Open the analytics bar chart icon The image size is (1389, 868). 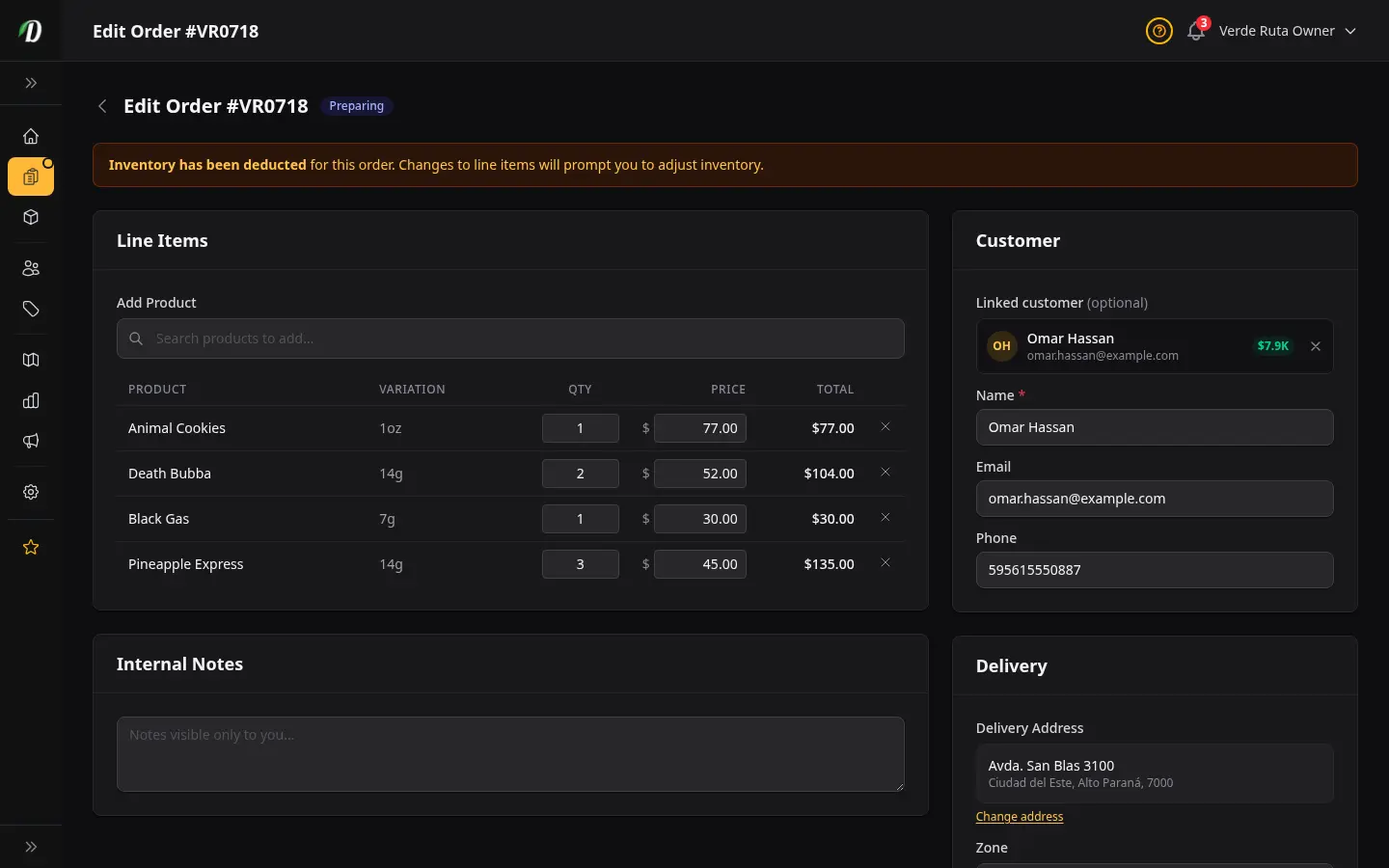pos(31,400)
